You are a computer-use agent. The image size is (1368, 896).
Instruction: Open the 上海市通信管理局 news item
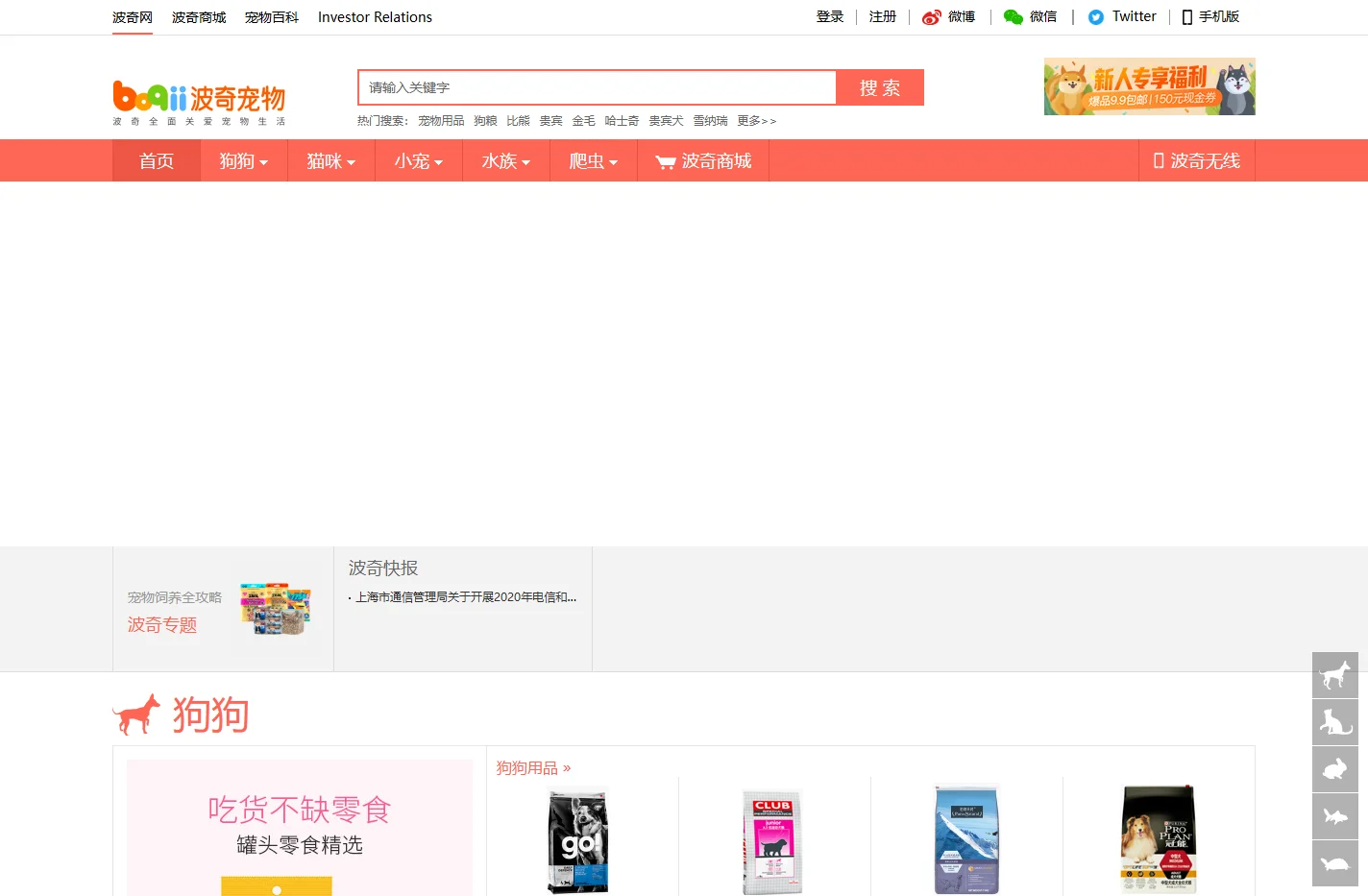click(466, 597)
